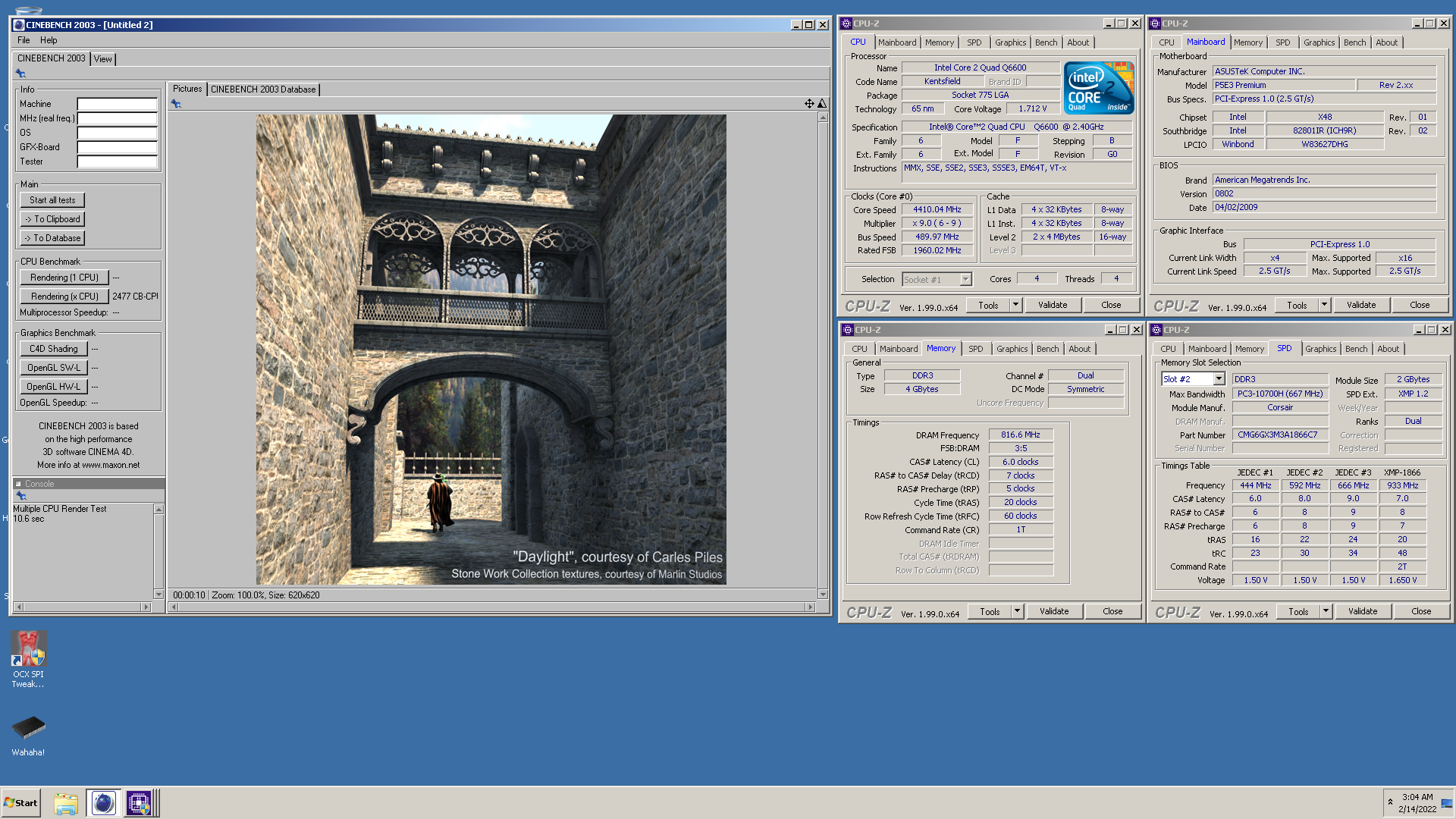Viewport: 1456px width, 819px height.
Task: Click the rendered Daylight picture
Action: [491, 350]
